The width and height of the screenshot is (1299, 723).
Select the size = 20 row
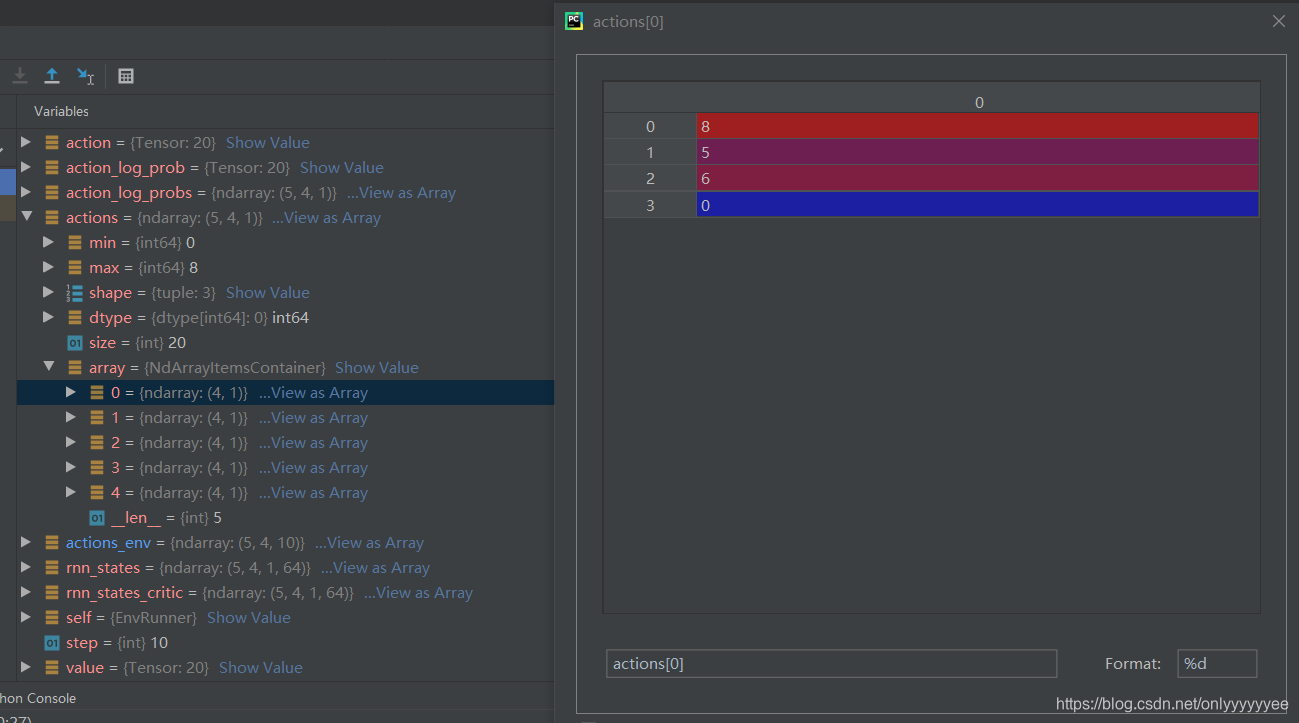(x=285, y=343)
